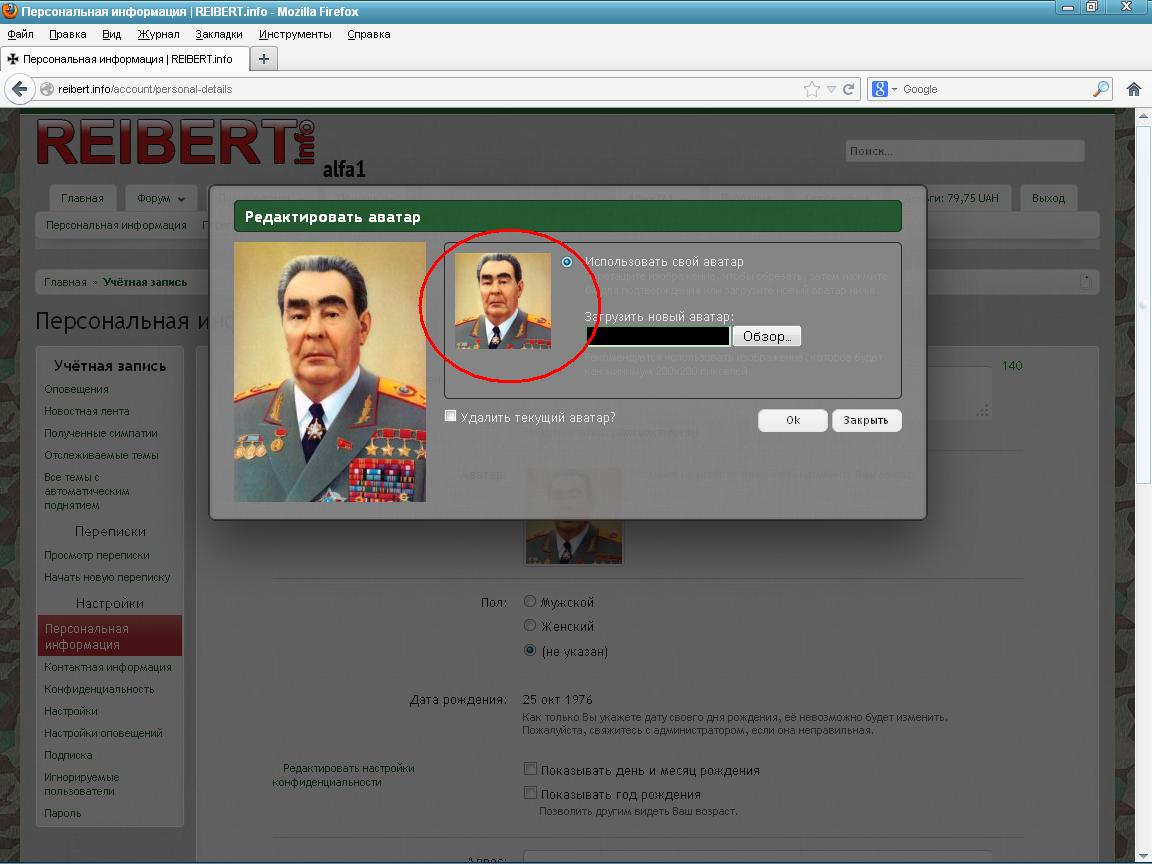The width and height of the screenshot is (1152, 864).
Task: Click the Главная breadcrumb link
Action: pyautogui.click(x=65, y=282)
